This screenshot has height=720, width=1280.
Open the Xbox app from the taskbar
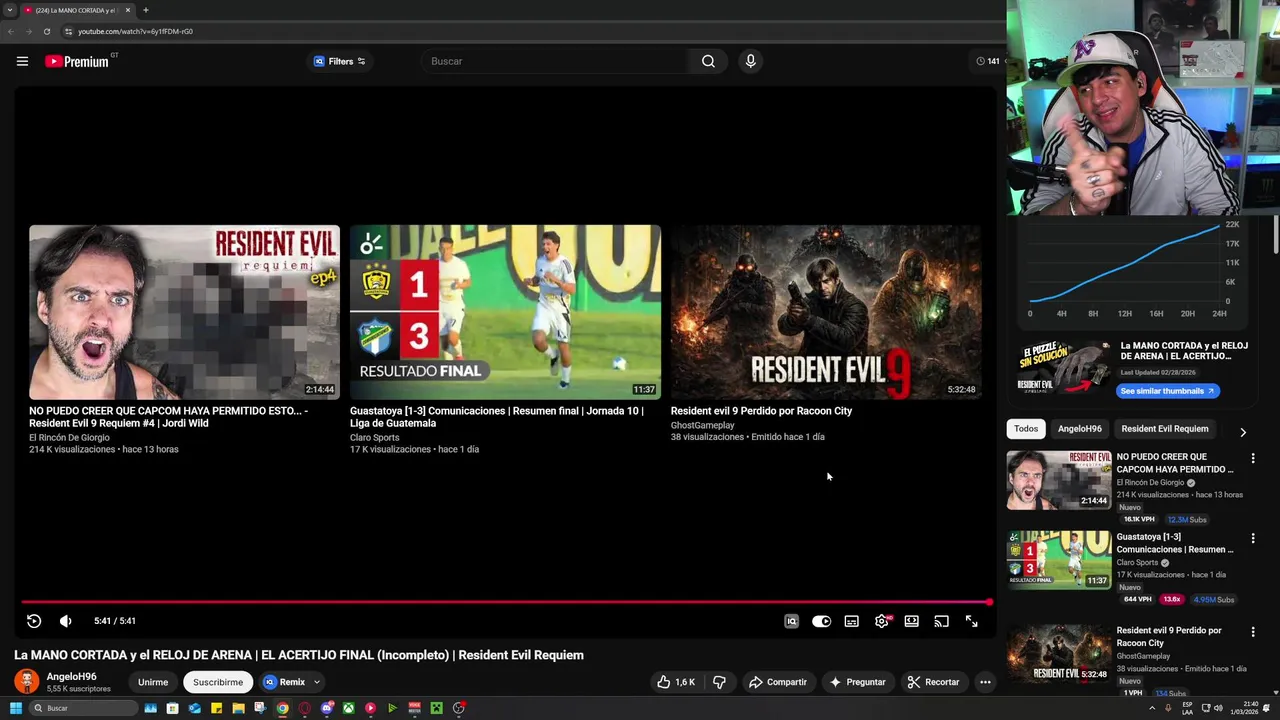click(x=348, y=708)
